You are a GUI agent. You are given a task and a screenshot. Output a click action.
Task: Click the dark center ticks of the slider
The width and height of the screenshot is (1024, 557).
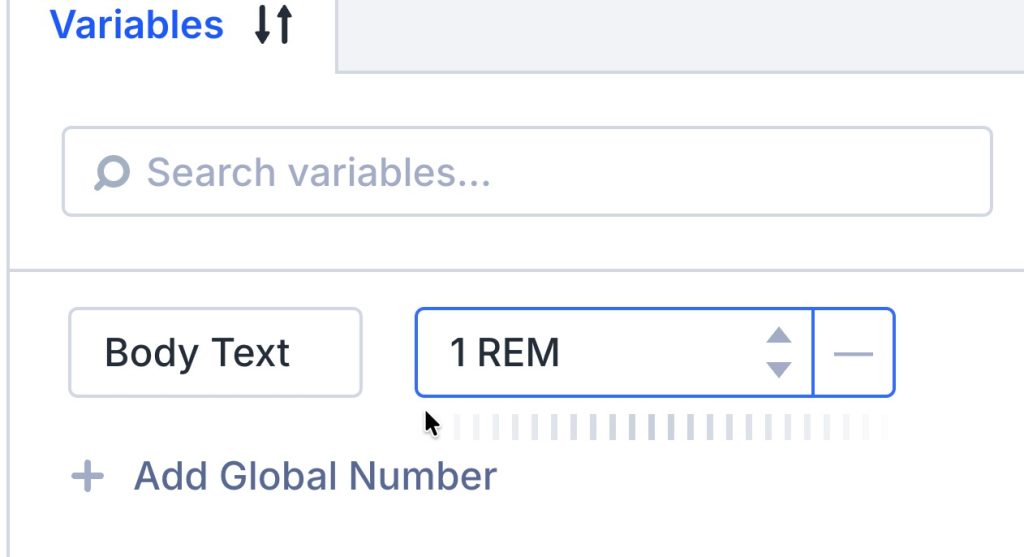click(660, 427)
